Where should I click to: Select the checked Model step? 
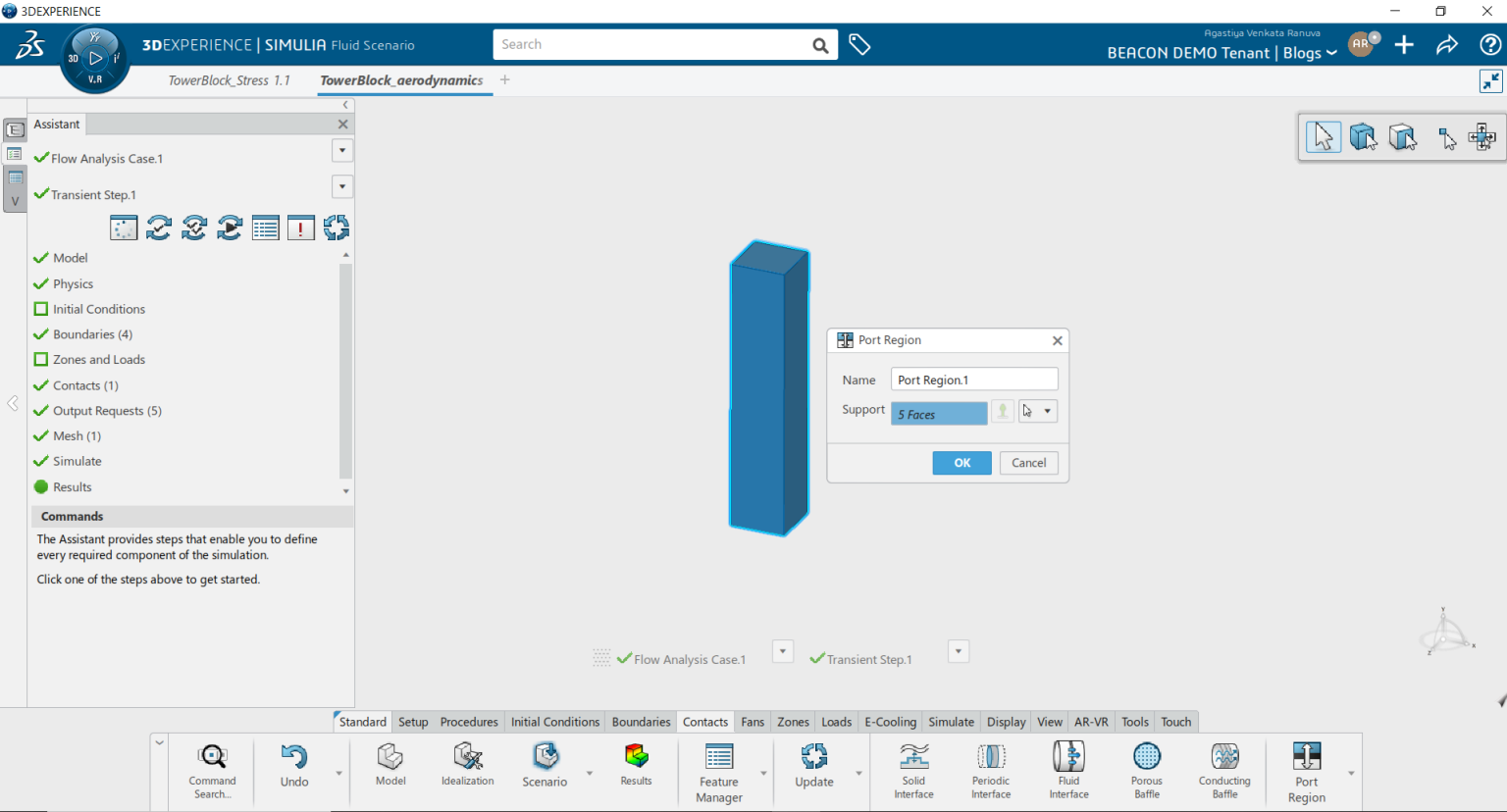coord(60,258)
